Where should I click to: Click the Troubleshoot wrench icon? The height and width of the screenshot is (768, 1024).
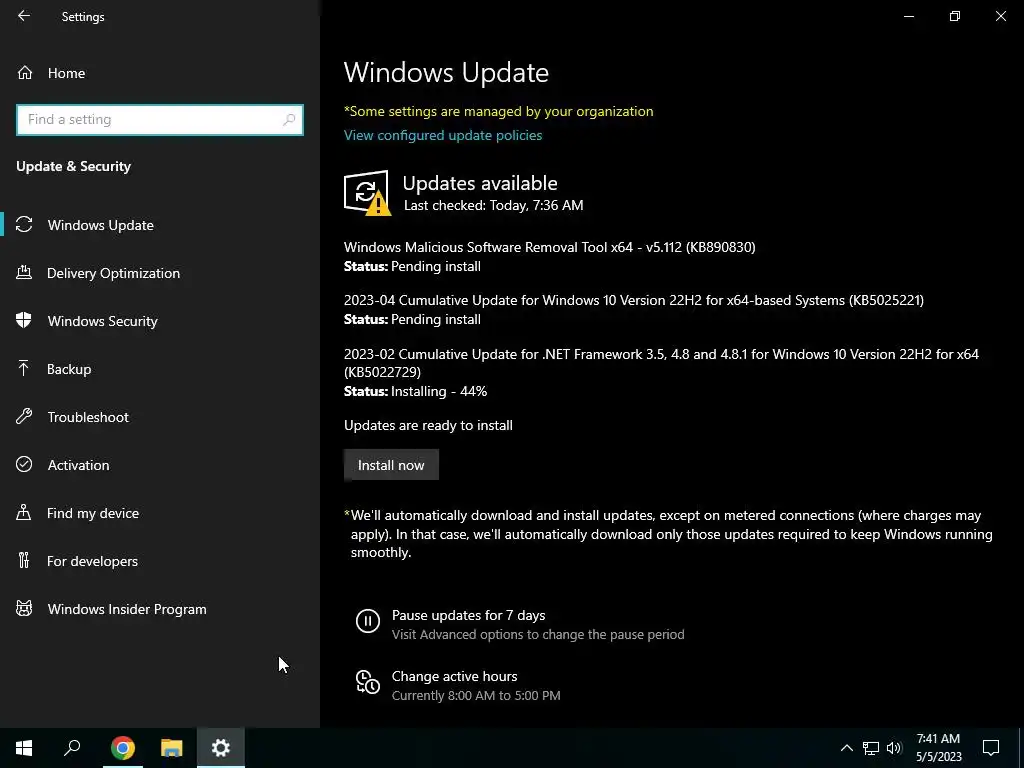[24, 417]
